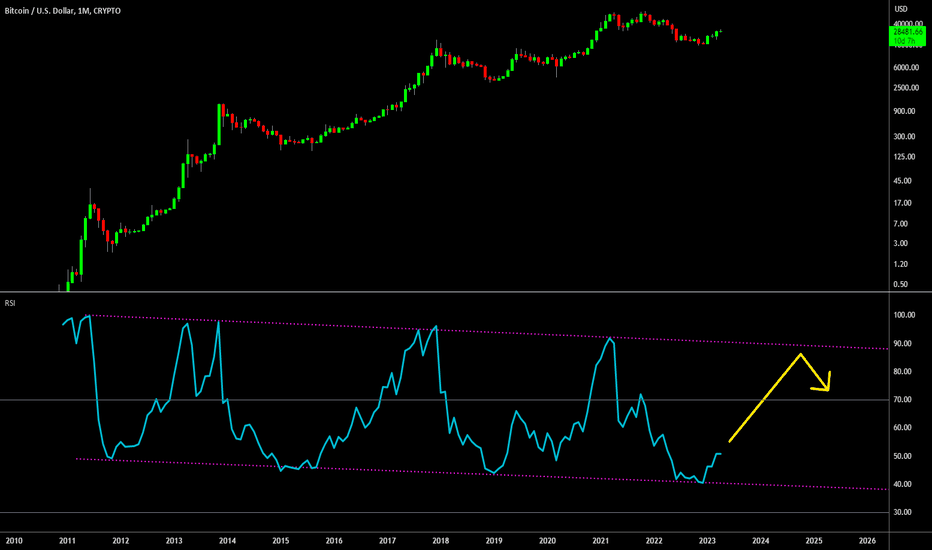Click the 2010 label on time axis

[x=14, y=541]
